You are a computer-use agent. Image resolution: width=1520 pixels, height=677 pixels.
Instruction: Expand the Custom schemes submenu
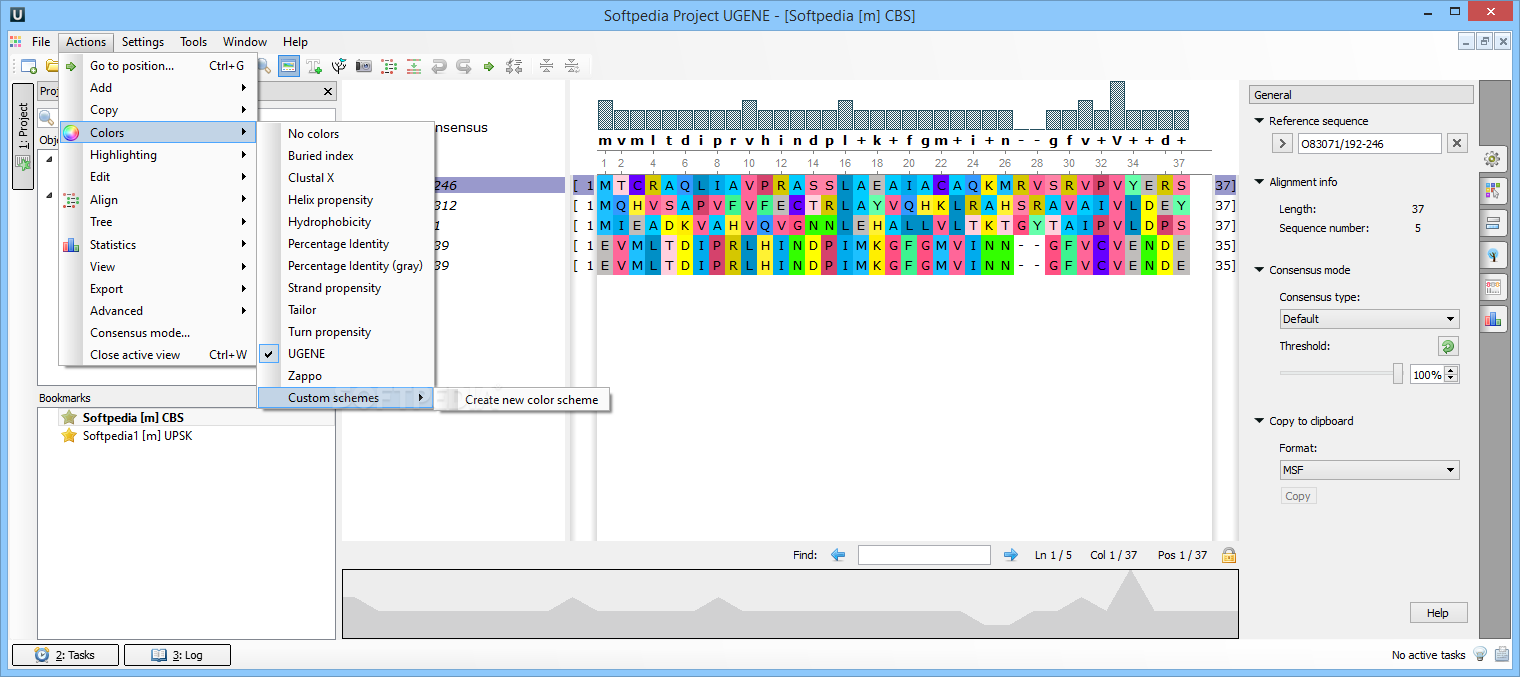click(x=346, y=398)
